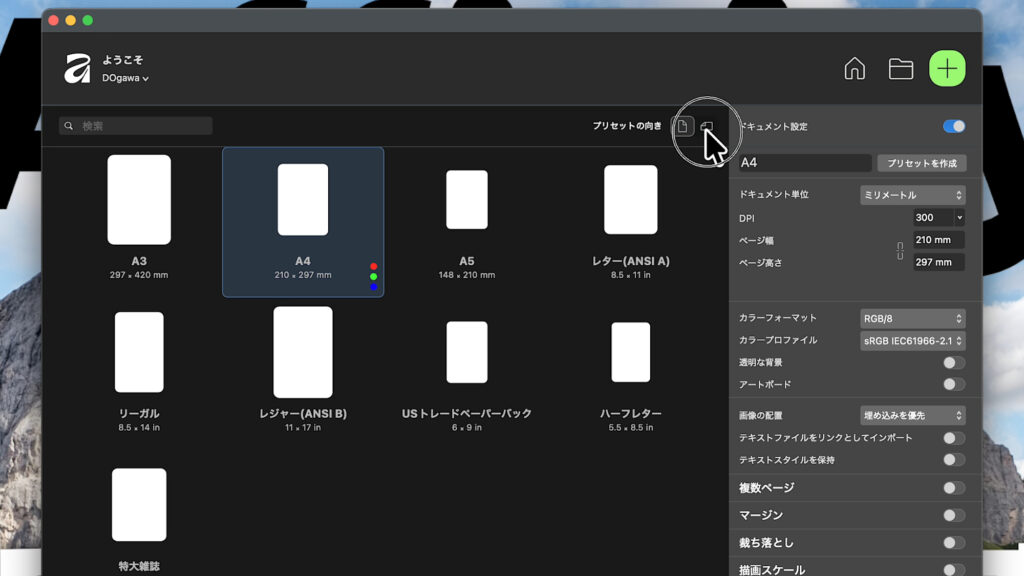Click the Affinity logo icon

(78, 69)
